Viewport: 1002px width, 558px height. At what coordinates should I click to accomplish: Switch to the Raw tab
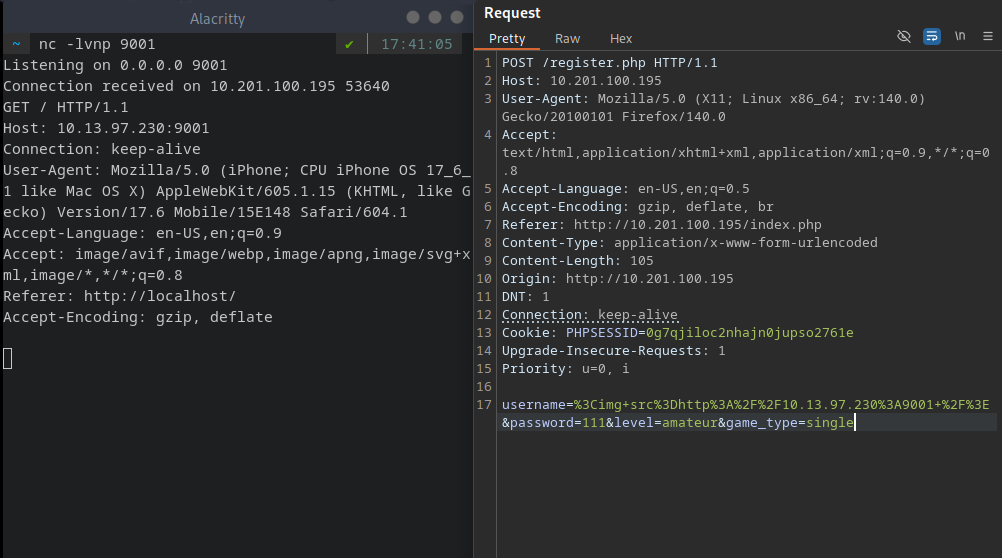(567, 39)
